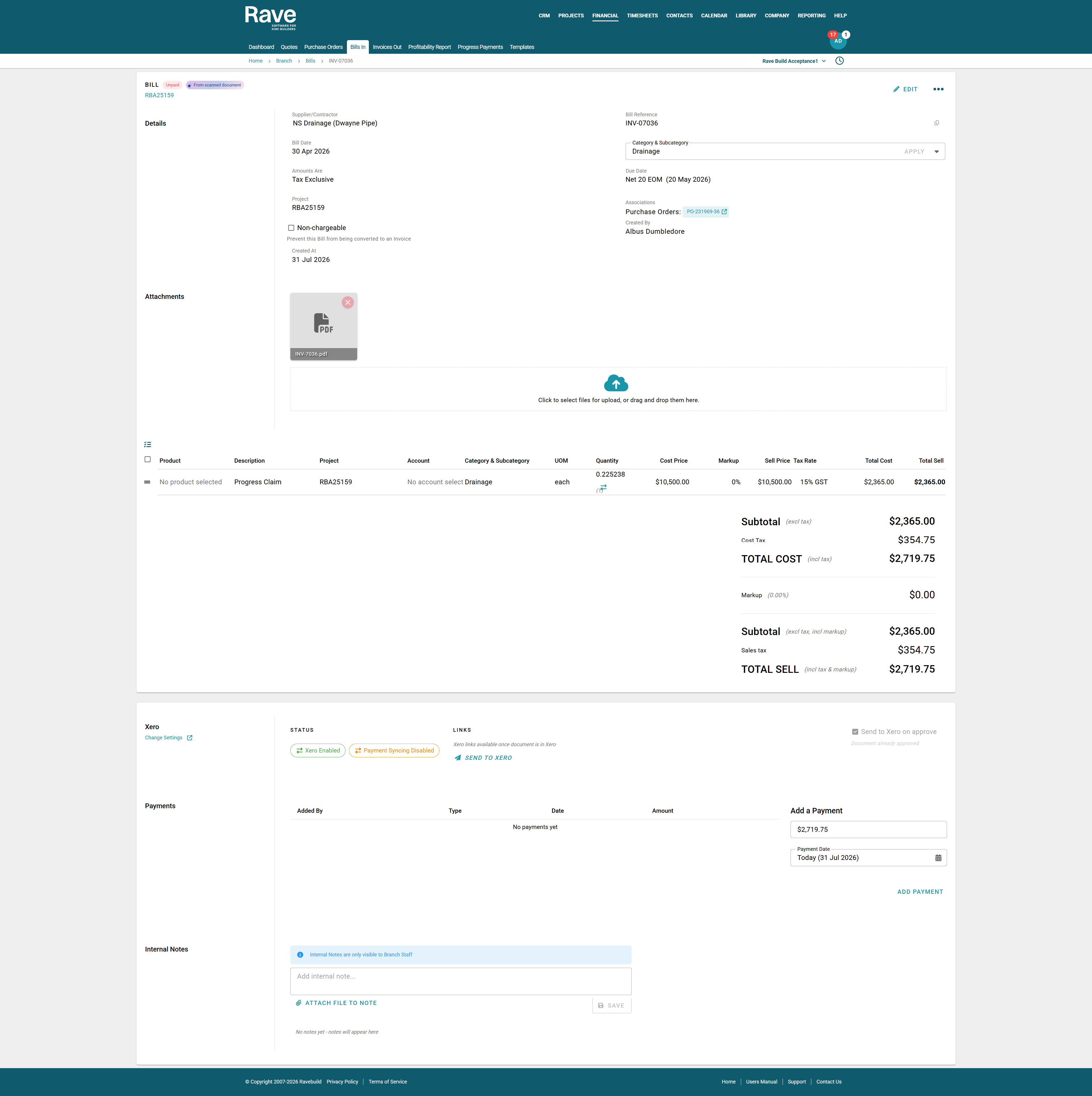This screenshot has height=1096, width=1092.
Task: Open the Progress Payments tab
Action: click(480, 47)
